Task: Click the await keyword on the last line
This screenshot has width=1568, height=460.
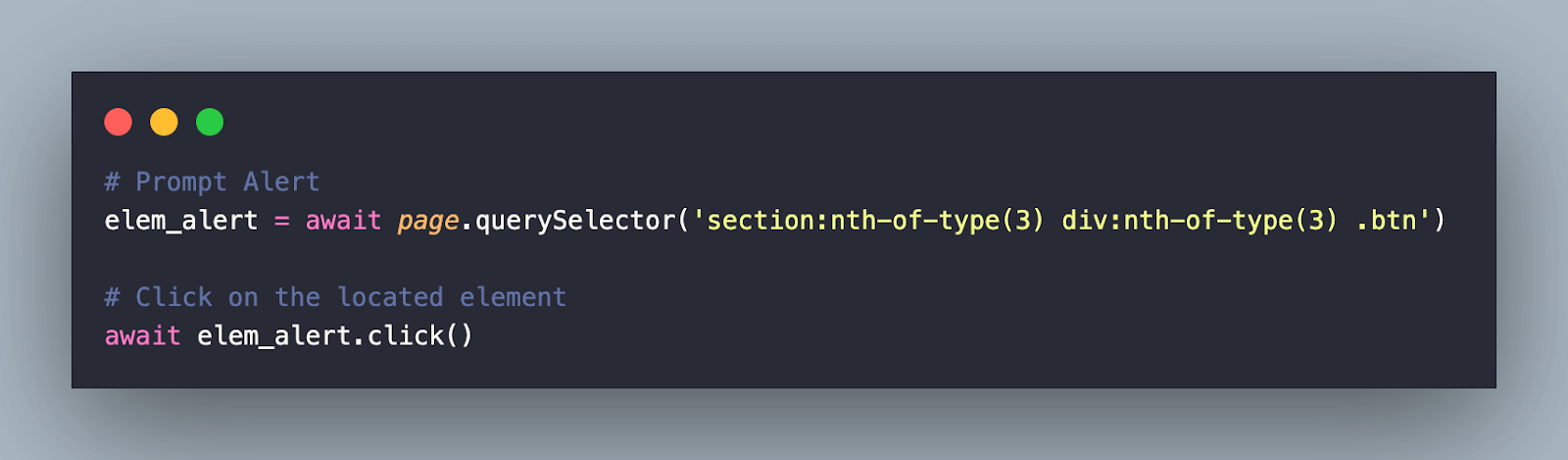Action: tap(143, 336)
